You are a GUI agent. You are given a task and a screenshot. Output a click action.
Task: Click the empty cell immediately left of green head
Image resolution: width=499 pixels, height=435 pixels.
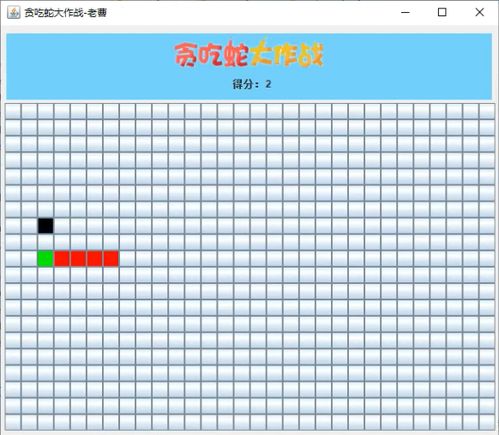pyautogui.click(x=29, y=259)
